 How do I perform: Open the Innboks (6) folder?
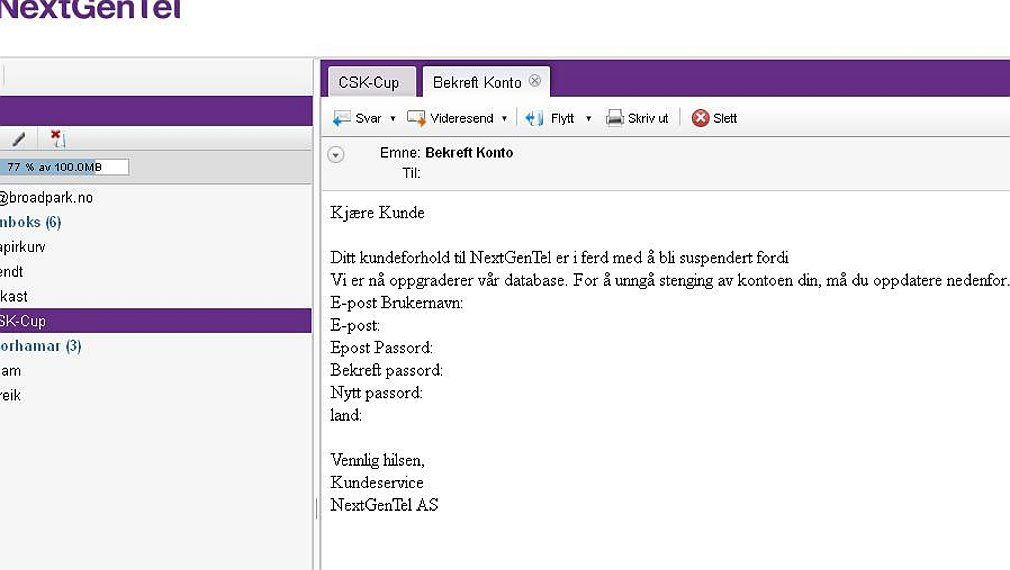[30, 222]
